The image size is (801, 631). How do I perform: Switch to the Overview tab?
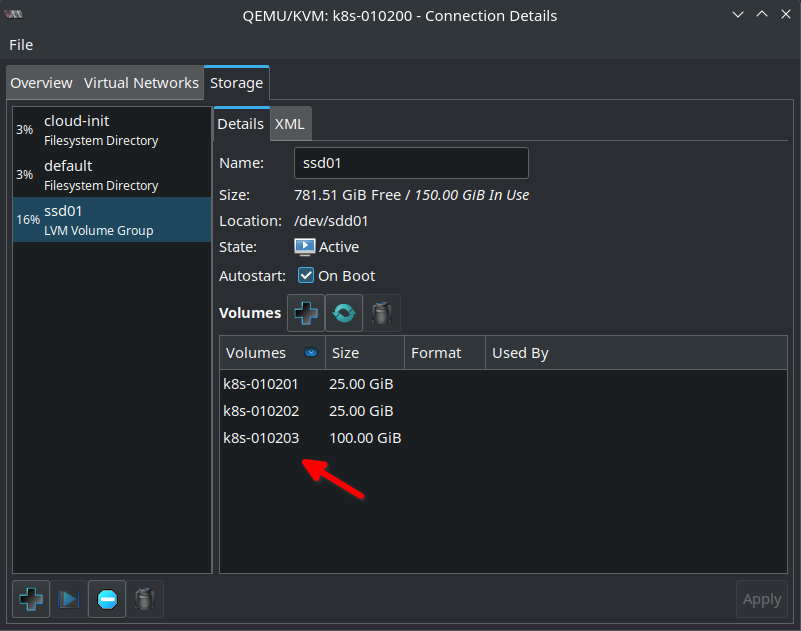point(41,83)
